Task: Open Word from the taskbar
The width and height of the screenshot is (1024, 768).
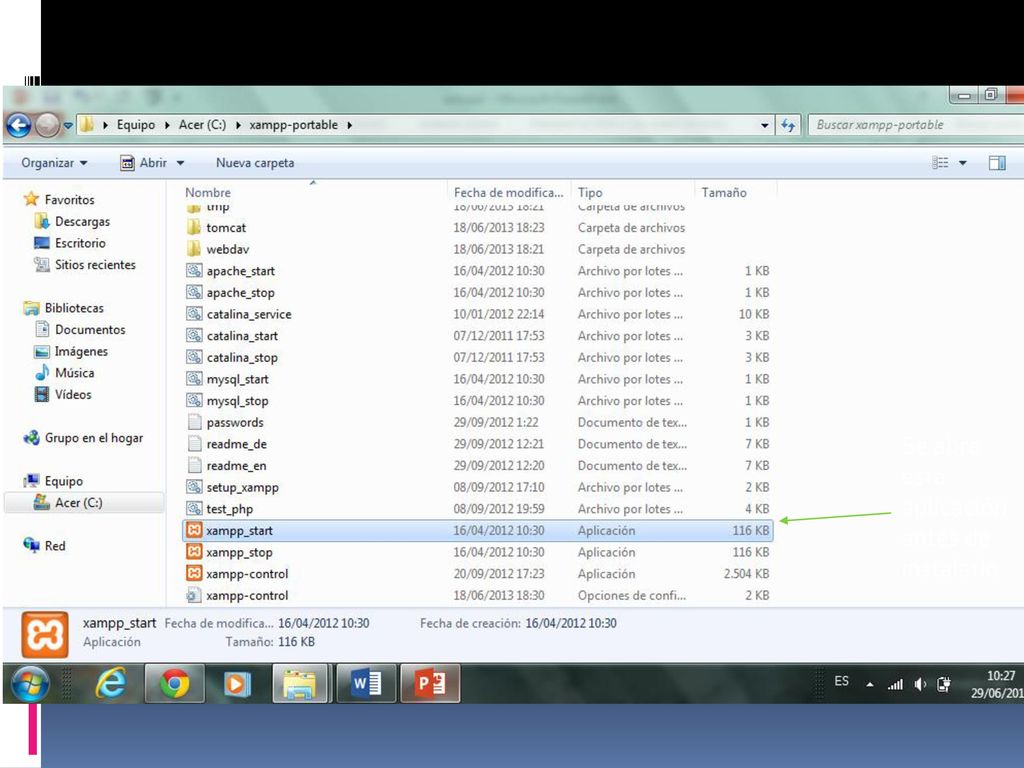Action: (366, 684)
